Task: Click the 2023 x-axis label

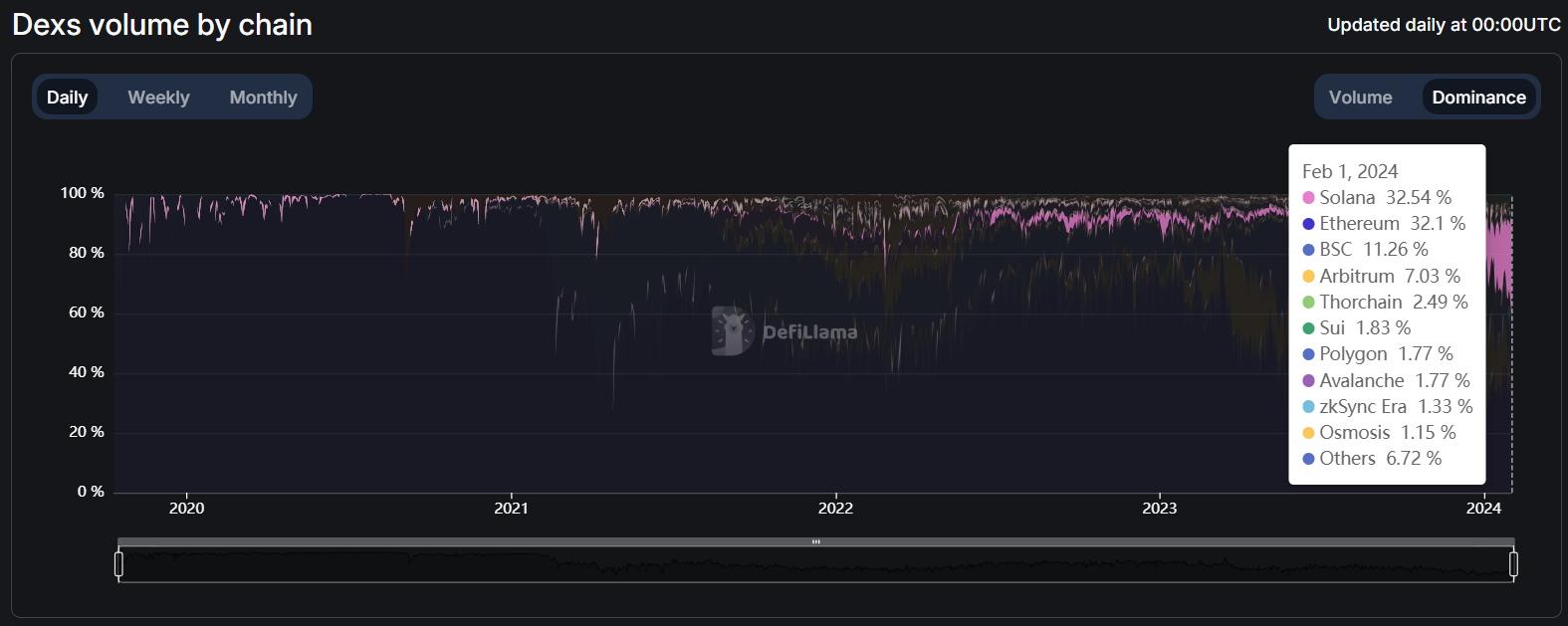Action: 1160,509
